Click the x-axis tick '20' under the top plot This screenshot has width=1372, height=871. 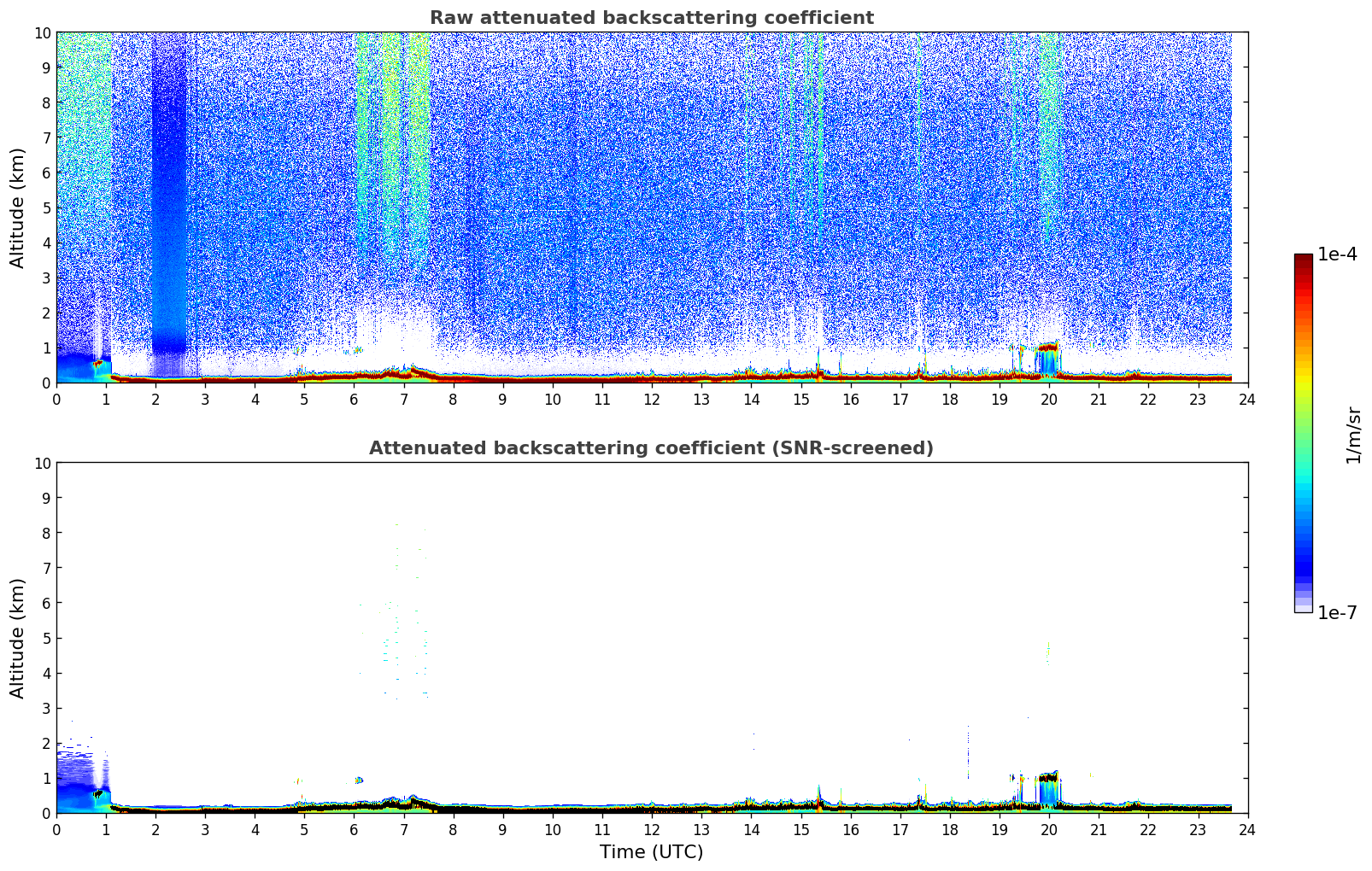(1049, 399)
